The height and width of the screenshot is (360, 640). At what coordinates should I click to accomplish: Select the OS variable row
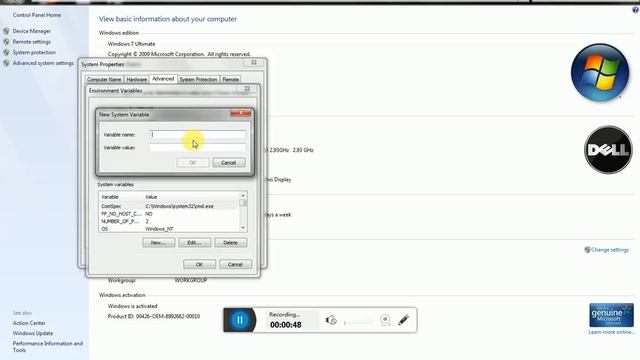[169, 229]
